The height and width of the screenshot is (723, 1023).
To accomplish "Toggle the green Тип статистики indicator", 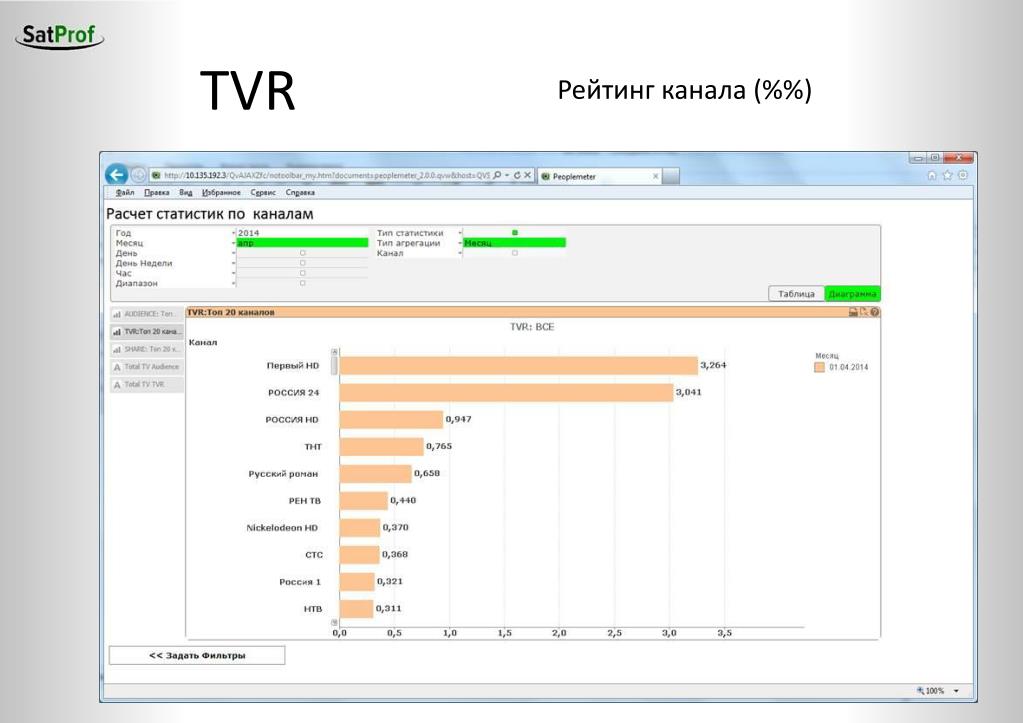I will pos(515,232).
